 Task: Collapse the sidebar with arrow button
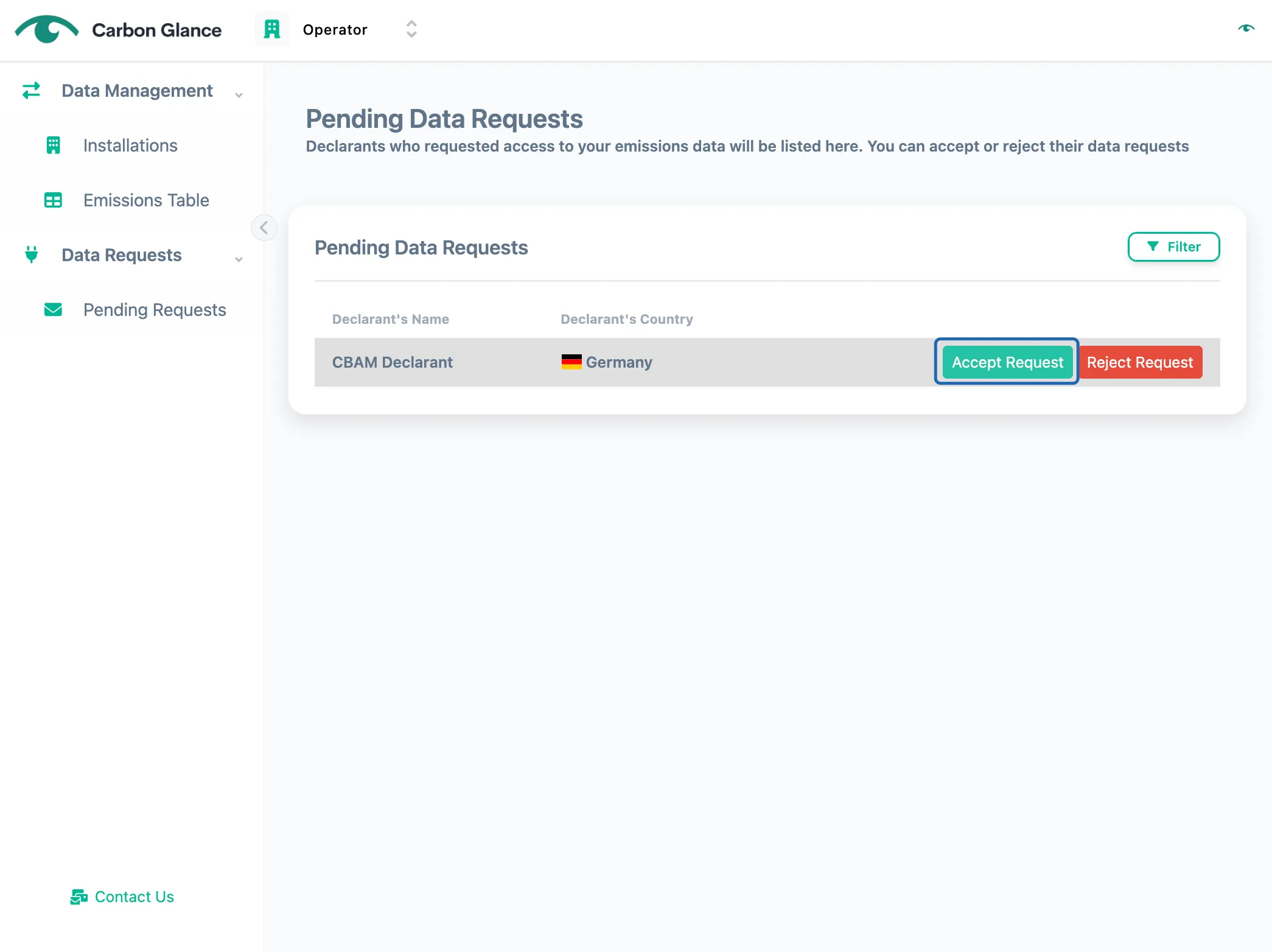[264, 228]
